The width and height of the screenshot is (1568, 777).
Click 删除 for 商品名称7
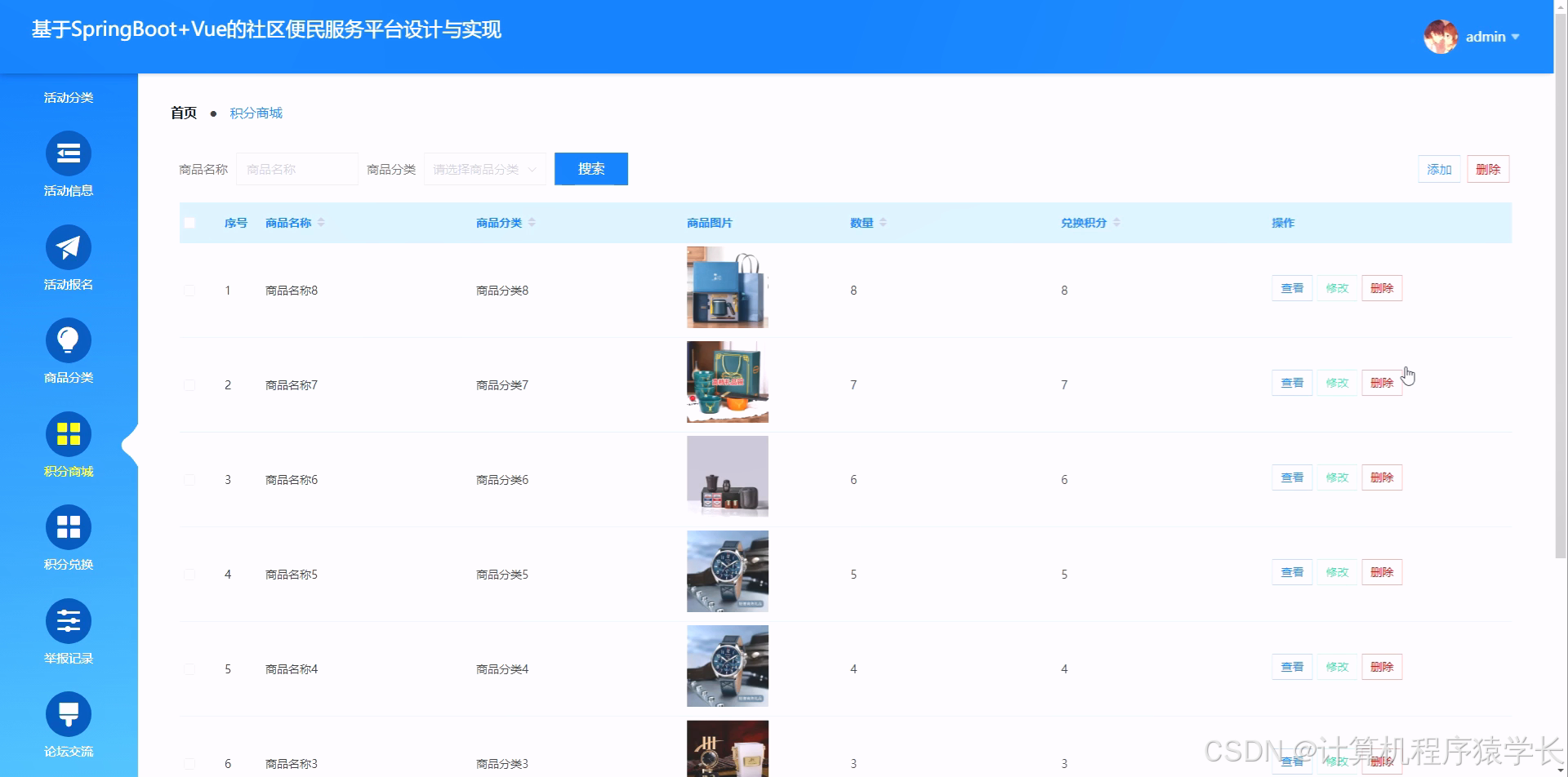pos(1382,383)
